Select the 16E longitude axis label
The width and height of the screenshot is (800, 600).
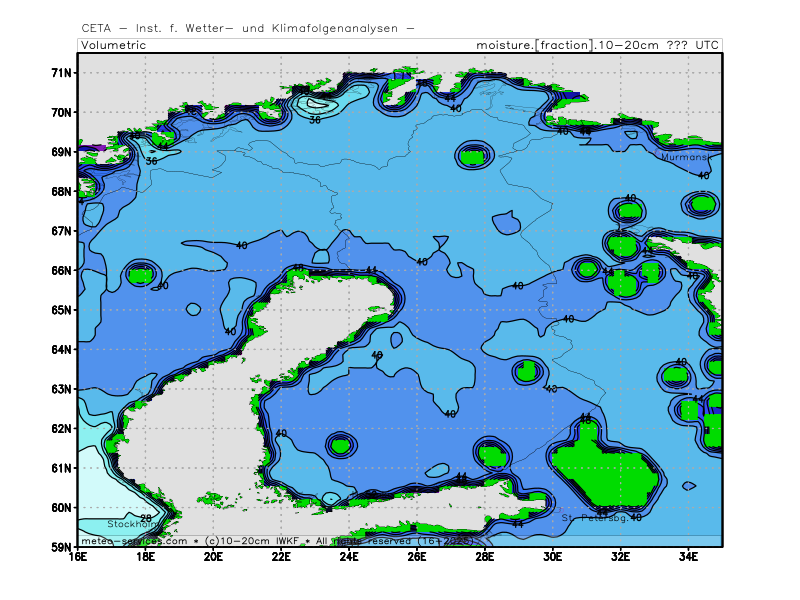tap(77, 558)
